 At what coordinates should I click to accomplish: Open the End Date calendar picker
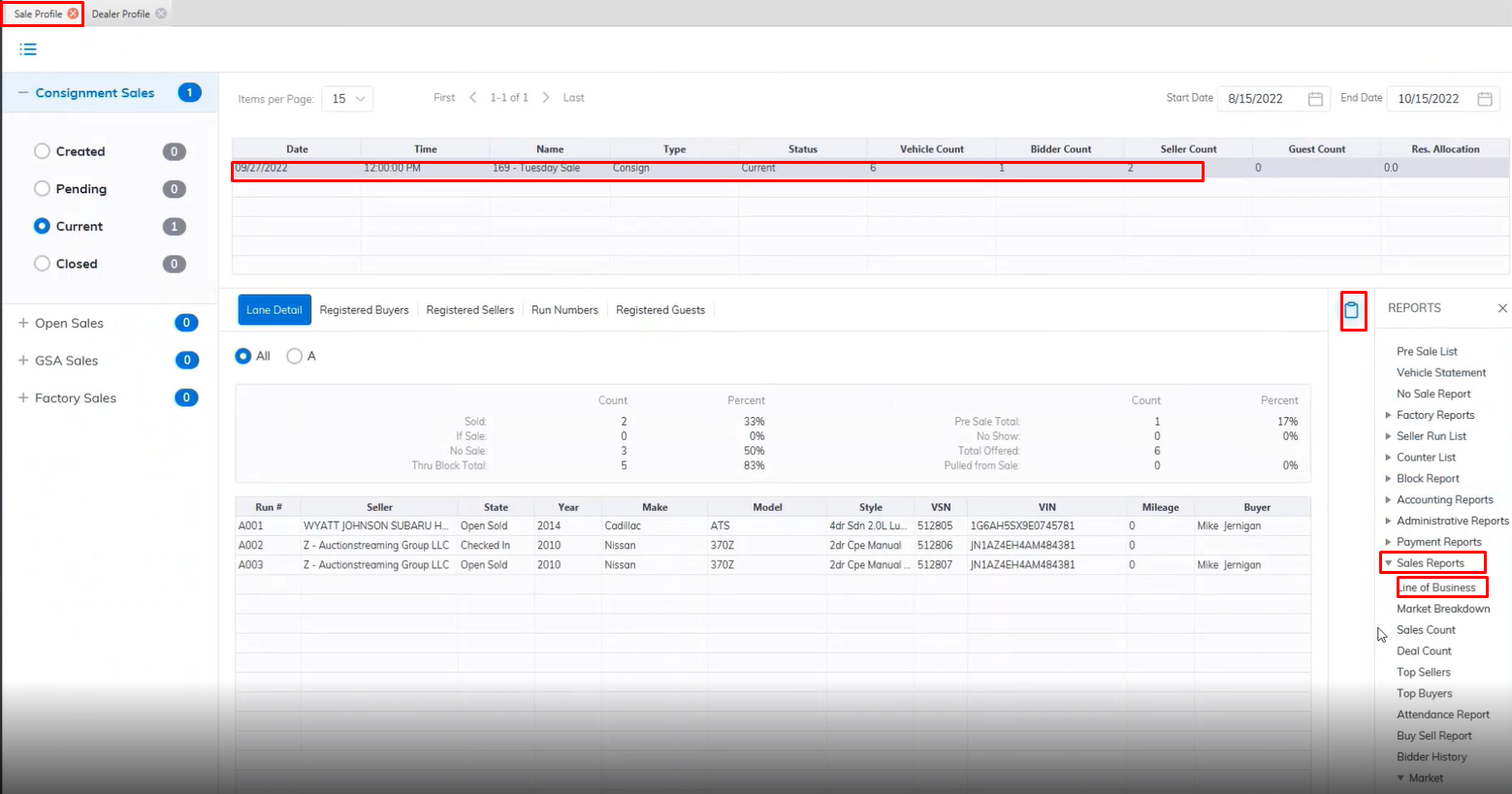(x=1484, y=99)
